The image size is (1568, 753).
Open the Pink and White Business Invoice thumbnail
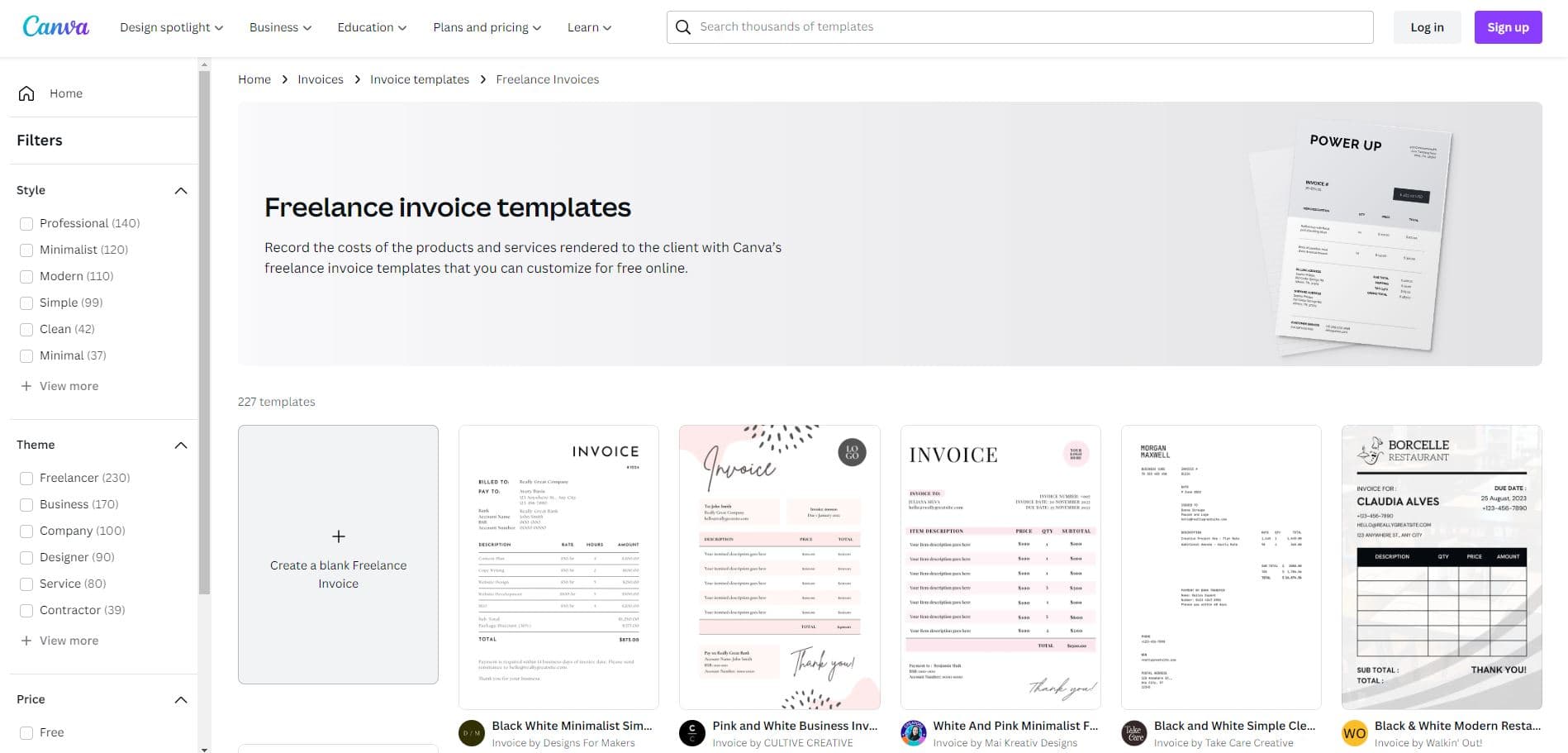click(779, 567)
